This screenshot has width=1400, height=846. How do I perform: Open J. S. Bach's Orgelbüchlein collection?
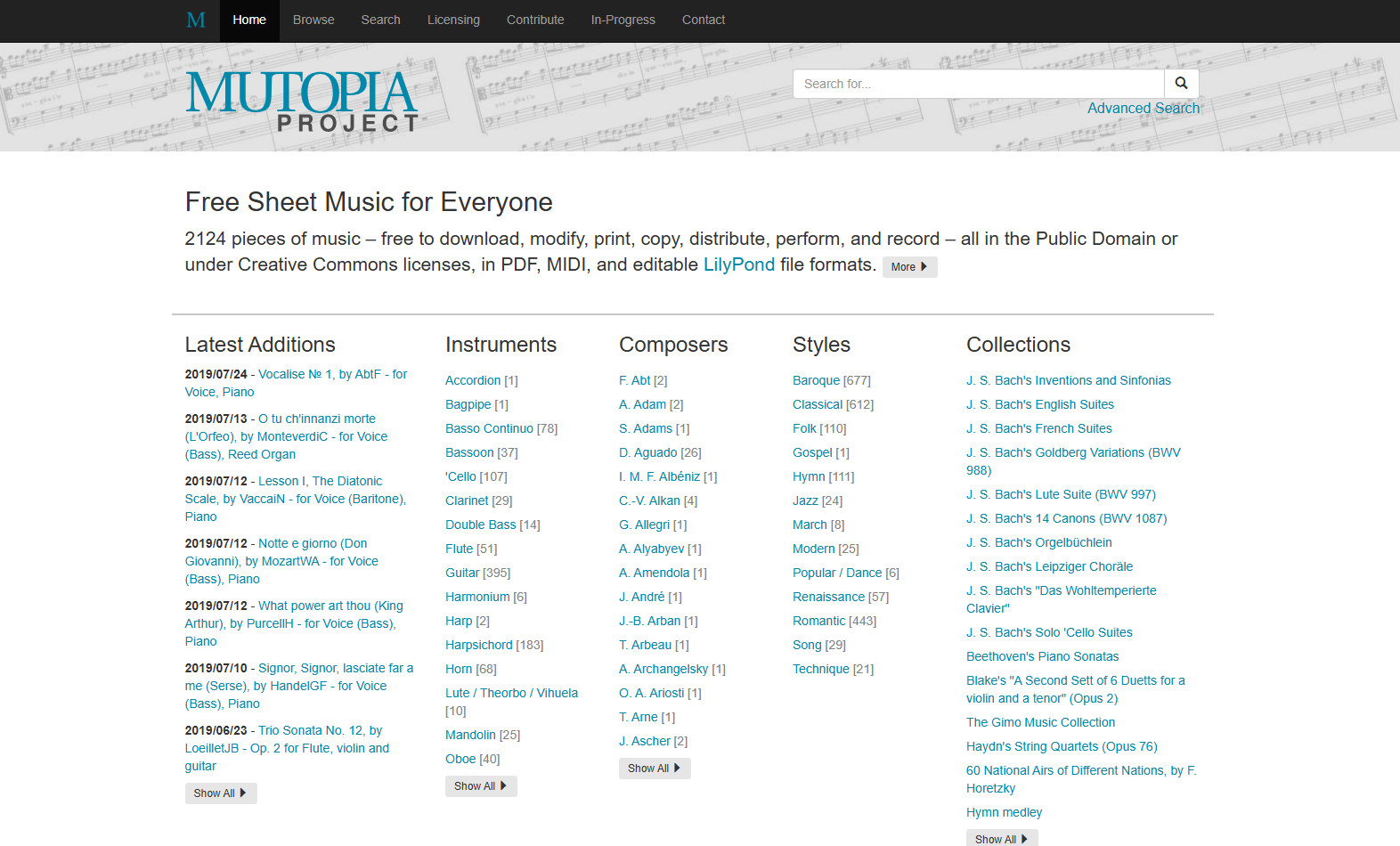1039,542
